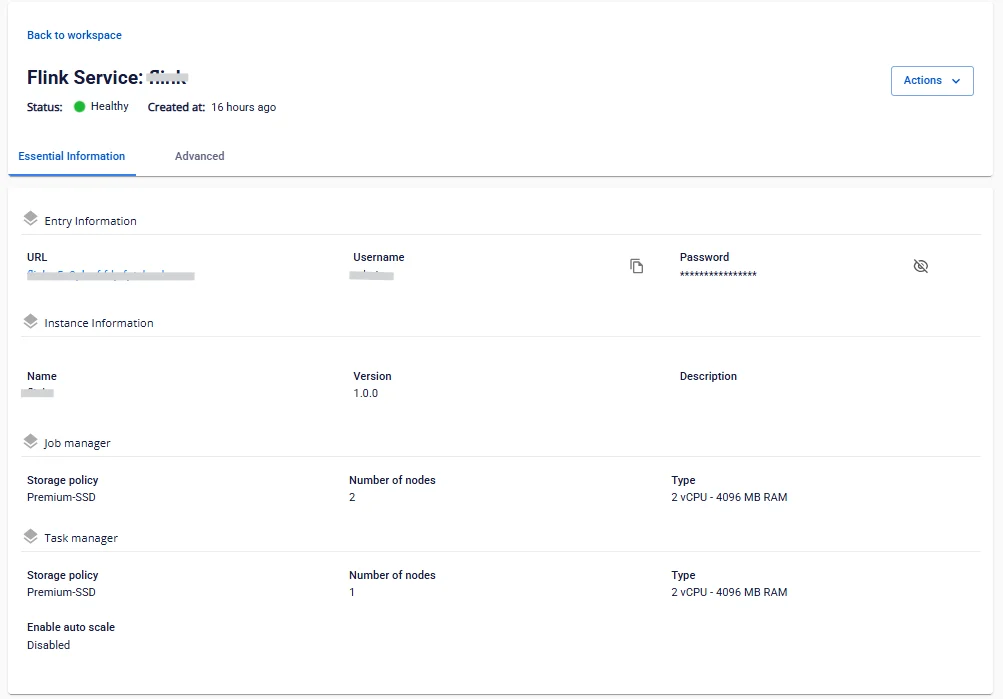Click the Job manager type 2 vCPU - 4096 MB RAM
This screenshot has width=1003, height=699.
click(x=729, y=497)
